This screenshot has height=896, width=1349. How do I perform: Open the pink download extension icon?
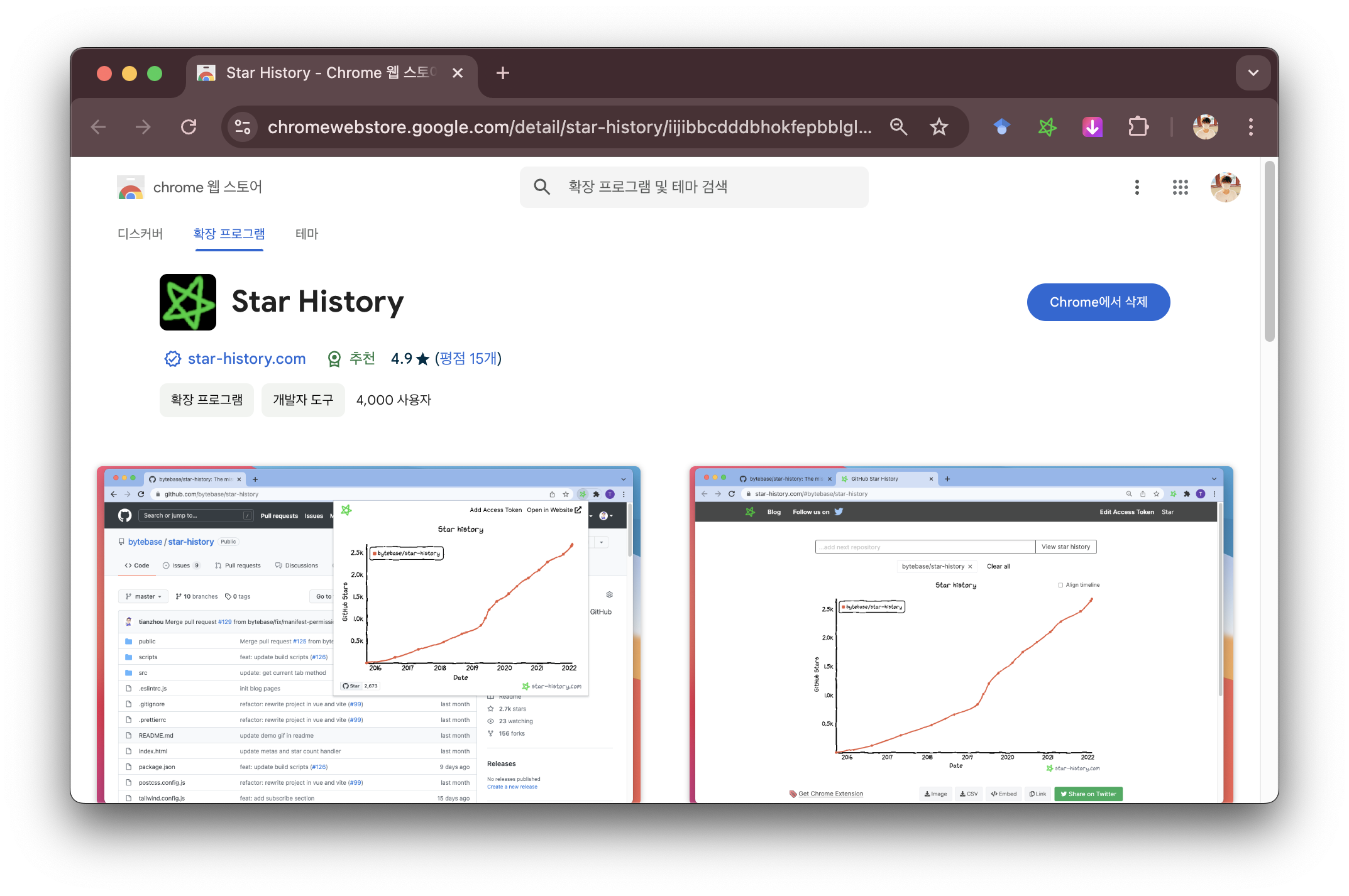1093,128
